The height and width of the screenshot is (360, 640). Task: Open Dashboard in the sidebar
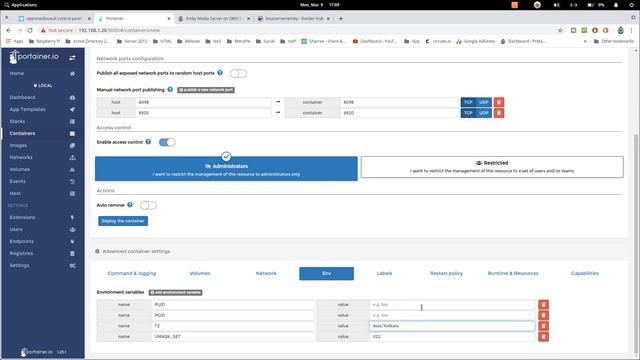pos(22,98)
